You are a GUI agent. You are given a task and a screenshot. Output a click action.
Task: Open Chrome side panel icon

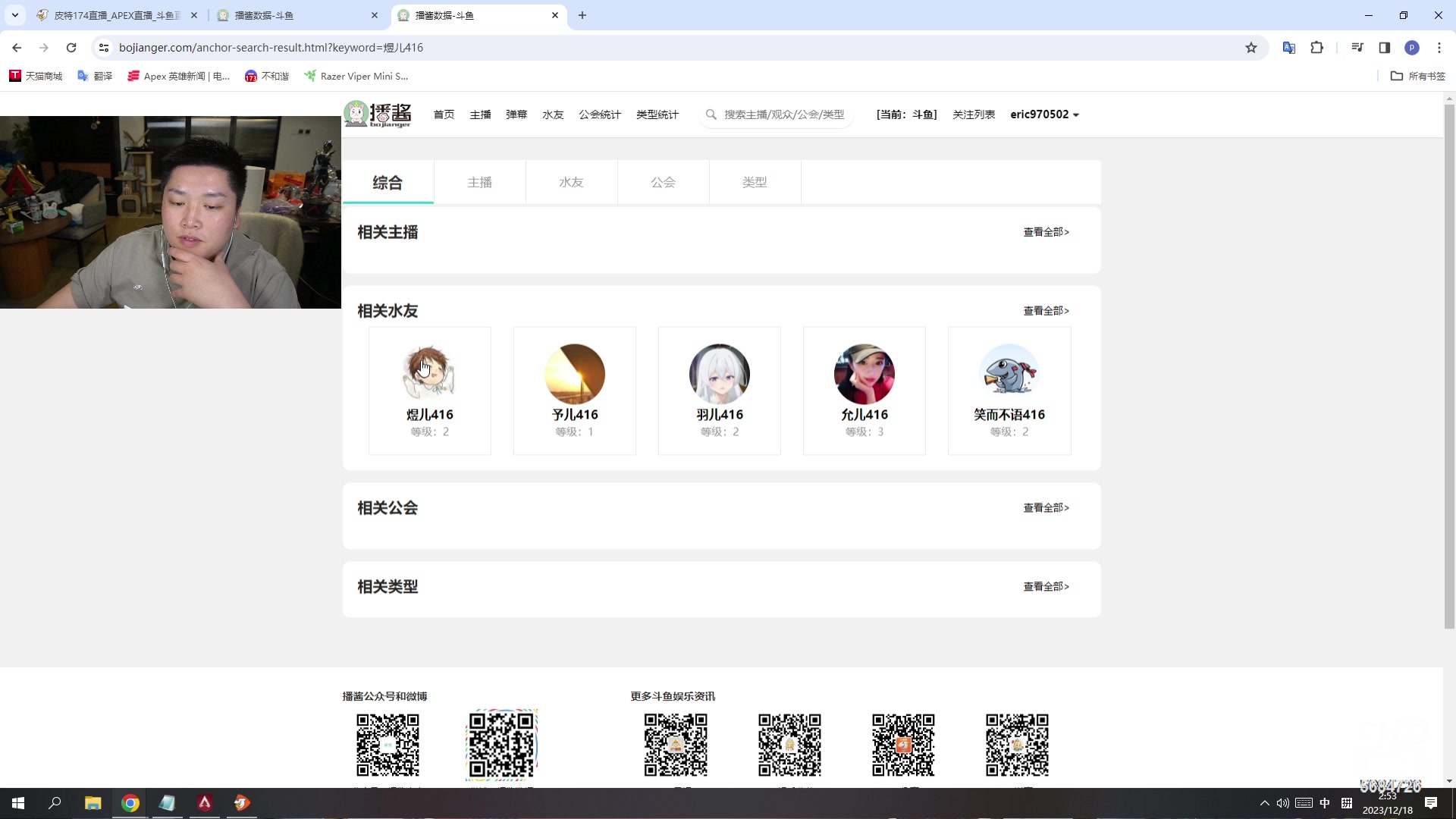1384,48
